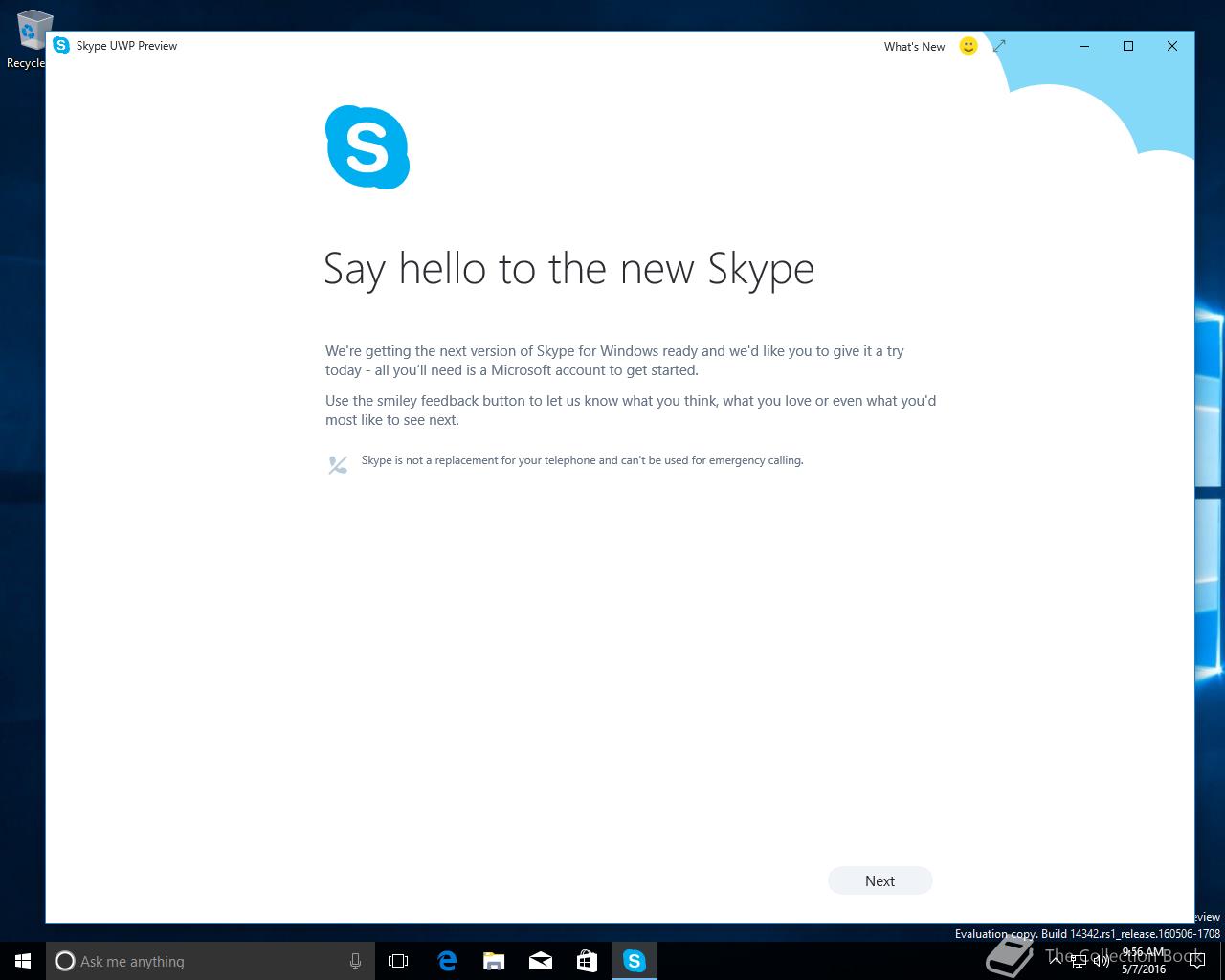Click the Cortana microphone icon
1225x980 pixels.
[x=355, y=961]
